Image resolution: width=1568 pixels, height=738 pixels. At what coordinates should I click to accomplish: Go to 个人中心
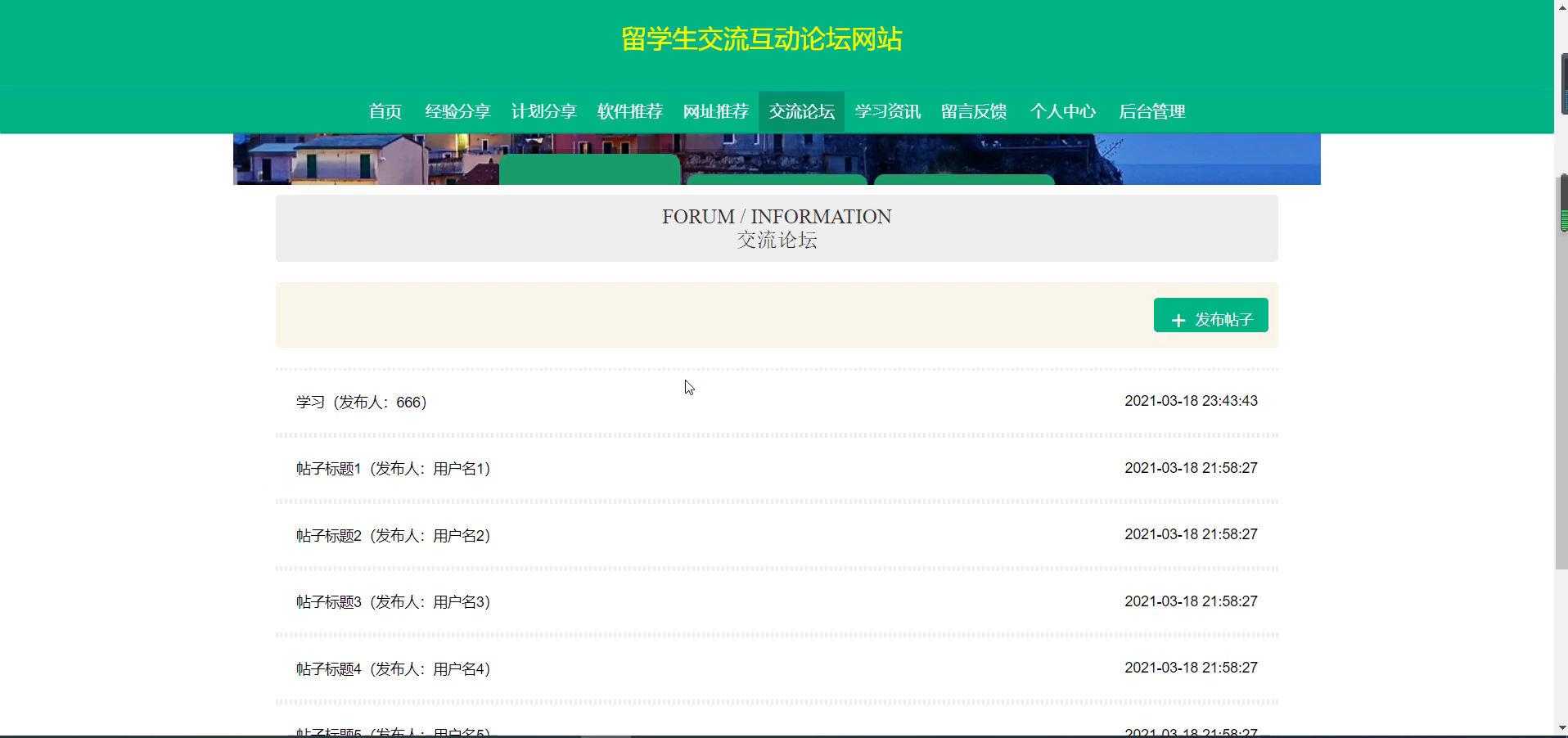coord(1062,111)
